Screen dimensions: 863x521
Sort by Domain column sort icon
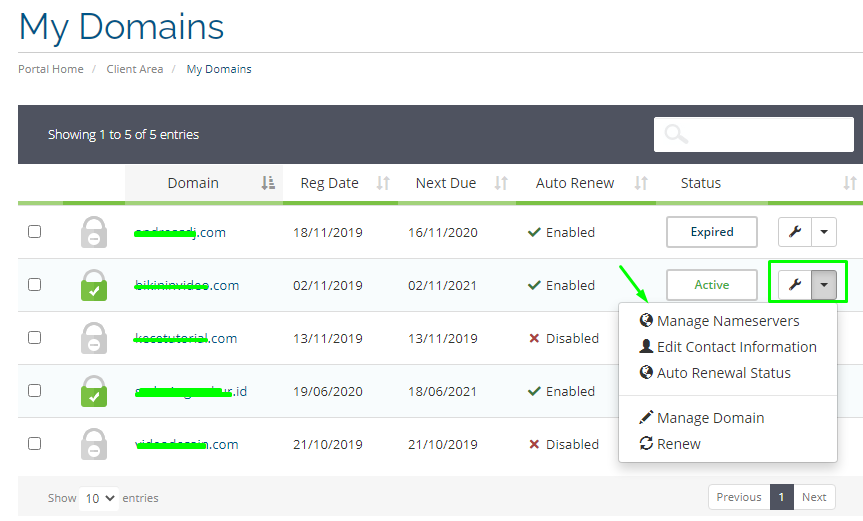point(268,183)
